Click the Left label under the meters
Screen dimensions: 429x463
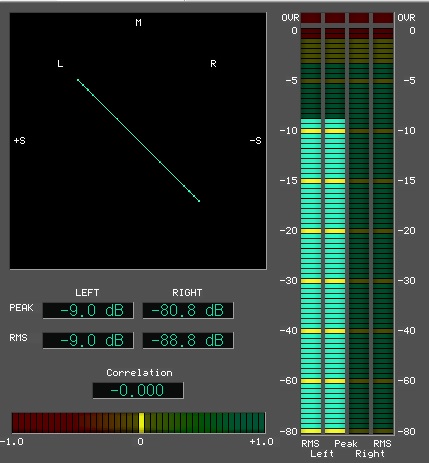pyautogui.click(x=322, y=454)
